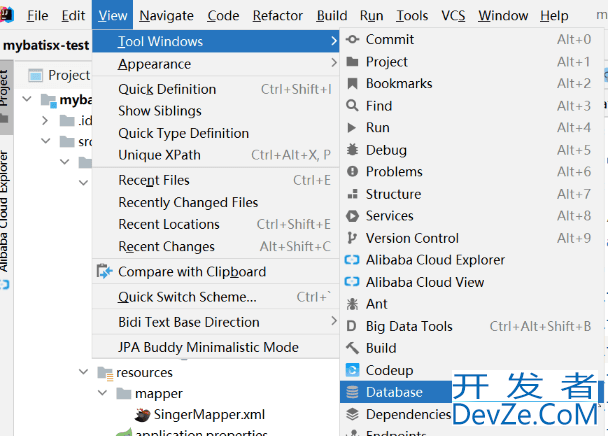Click the Project folder icon in submenu
608x436 pixels.
(352, 62)
